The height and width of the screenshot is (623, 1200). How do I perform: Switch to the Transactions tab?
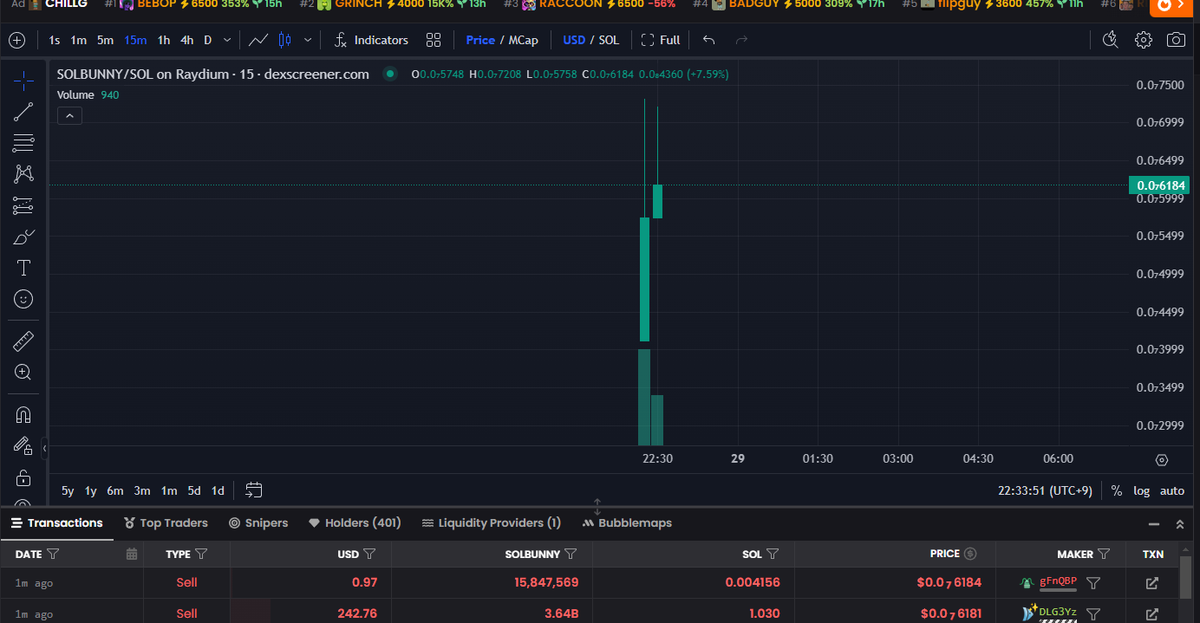coord(57,523)
